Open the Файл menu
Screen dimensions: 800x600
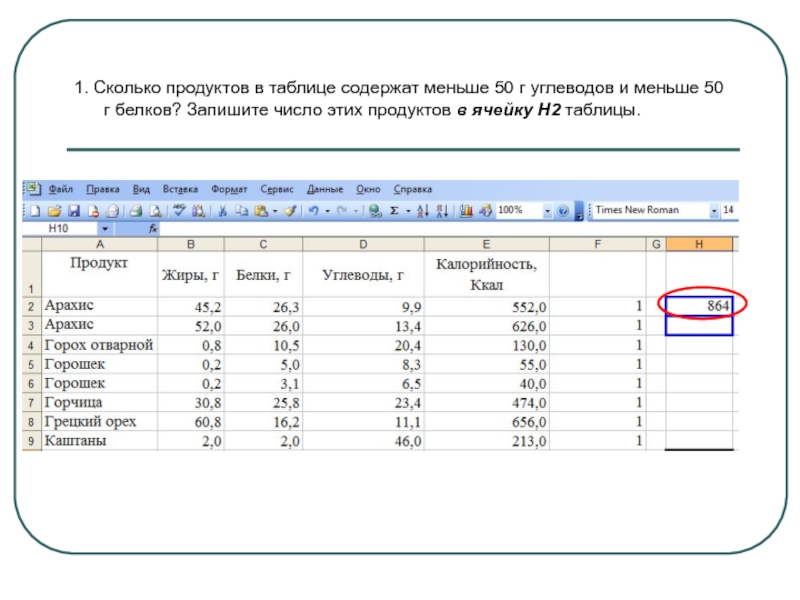59,189
